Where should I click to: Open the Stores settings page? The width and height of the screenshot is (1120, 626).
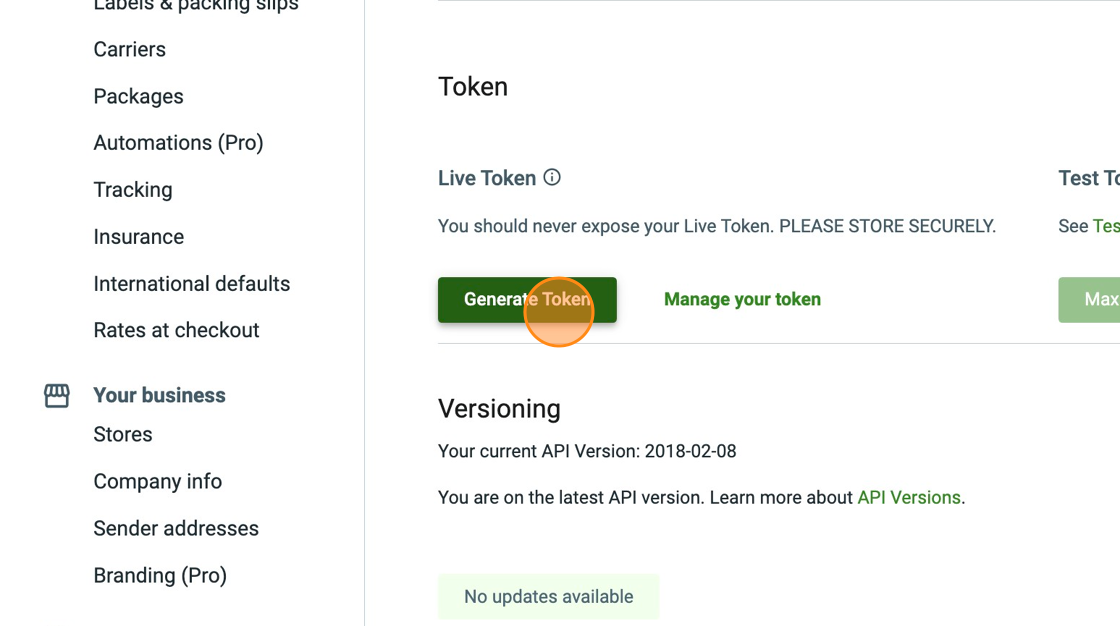click(122, 434)
